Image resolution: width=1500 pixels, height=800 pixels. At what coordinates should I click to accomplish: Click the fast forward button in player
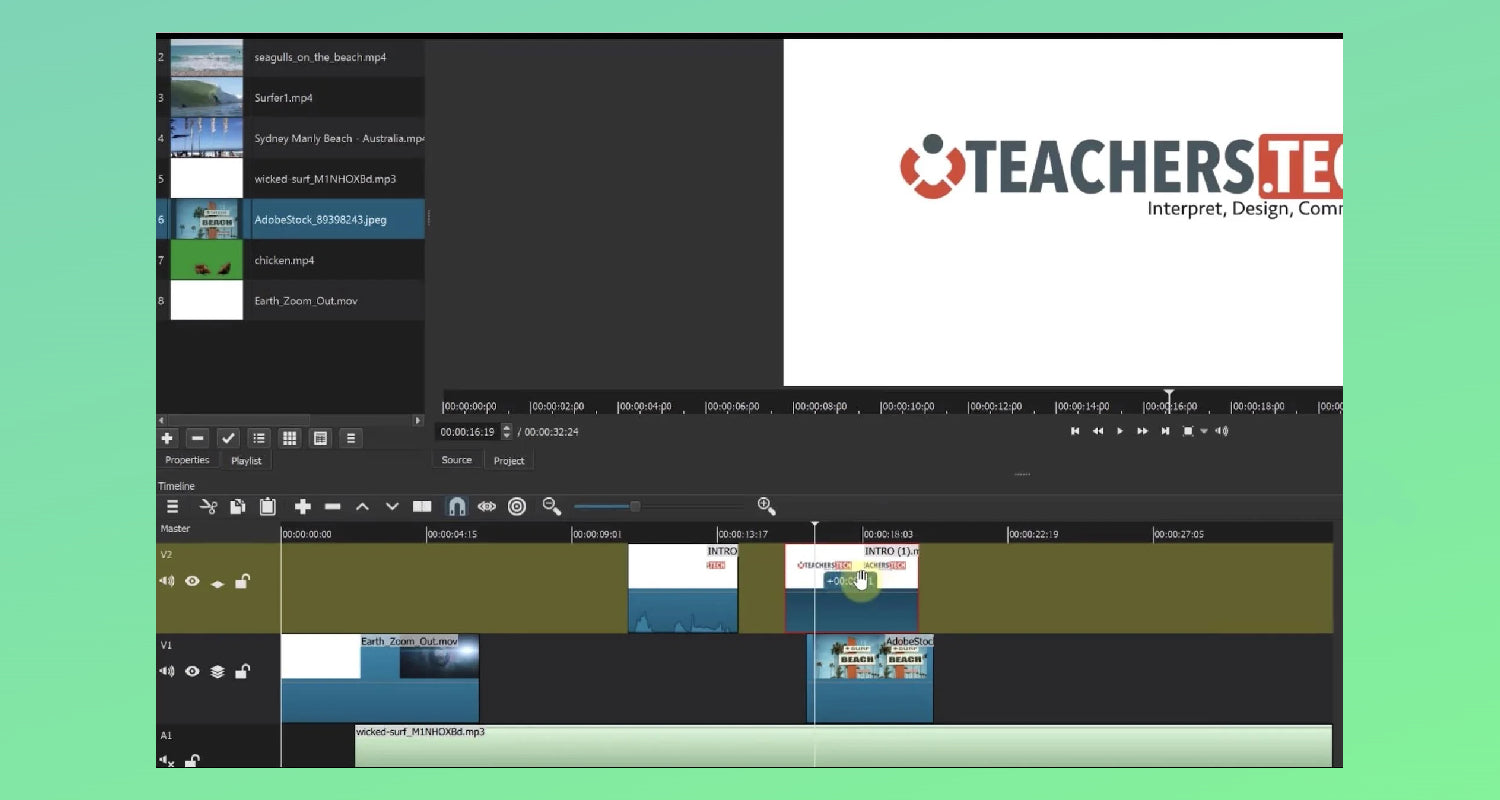tap(1142, 431)
